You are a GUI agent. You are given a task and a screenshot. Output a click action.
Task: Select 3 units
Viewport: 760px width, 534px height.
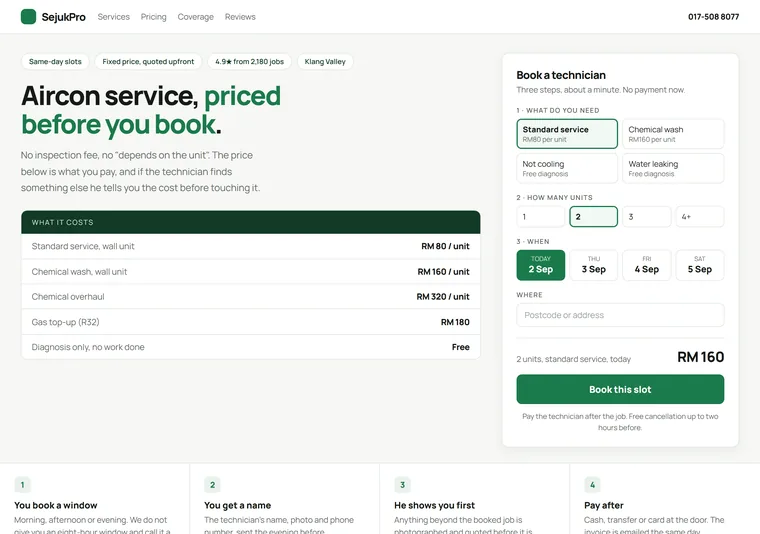(647, 217)
